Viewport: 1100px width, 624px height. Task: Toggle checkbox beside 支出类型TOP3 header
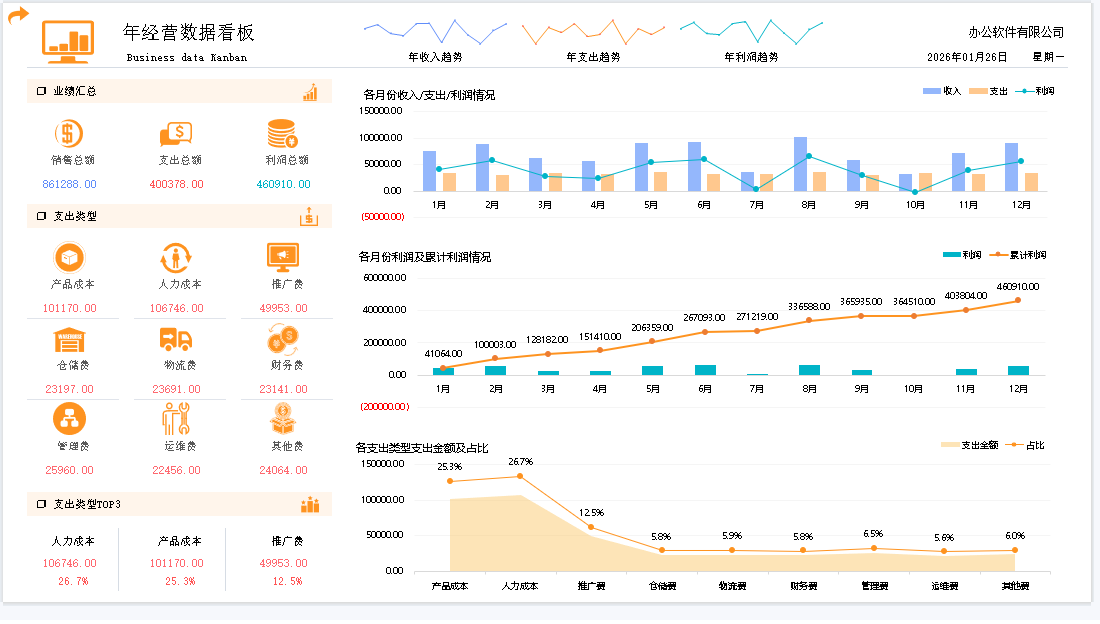point(42,504)
